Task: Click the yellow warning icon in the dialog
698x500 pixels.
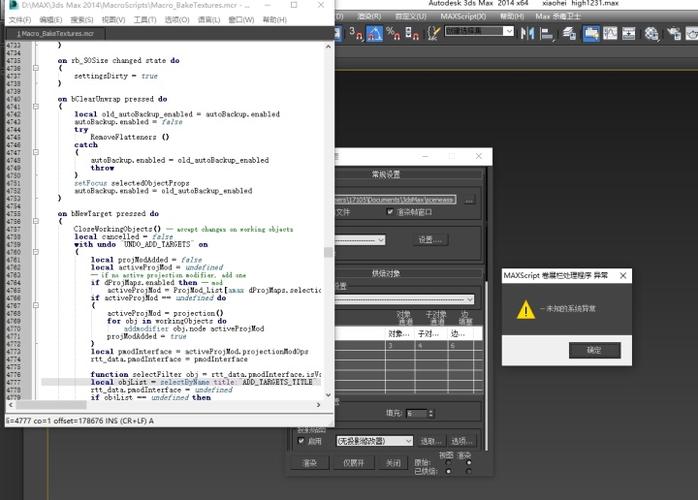Action: pos(525,310)
